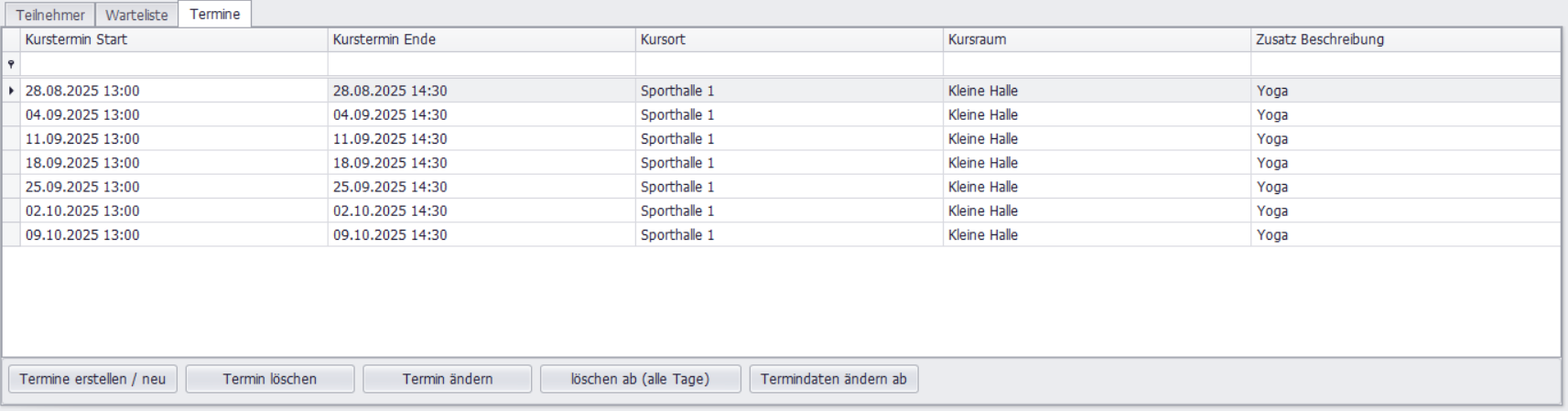Image resolution: width=1568 pixels, height=411 pixels.
Task: Click the current row indicator arrow
Action: [x=11, y=91]
